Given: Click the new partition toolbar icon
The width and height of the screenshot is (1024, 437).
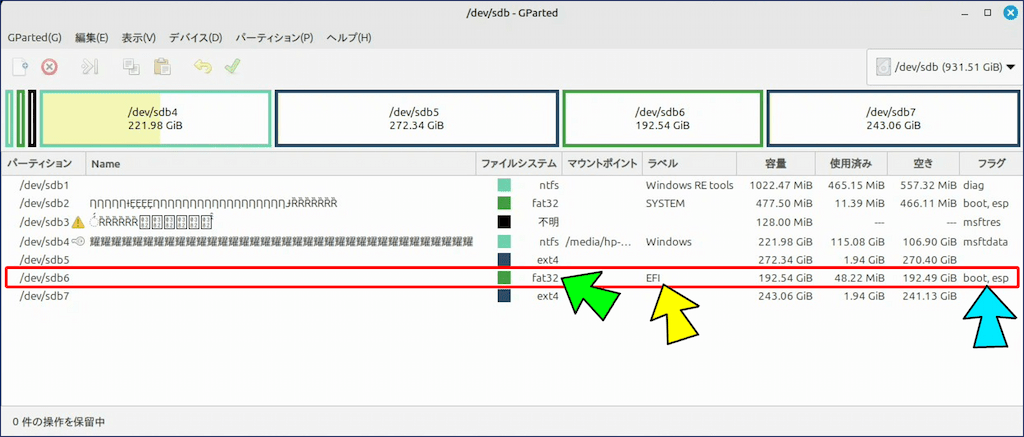Looking at the screenshot, I should (20, 67).
